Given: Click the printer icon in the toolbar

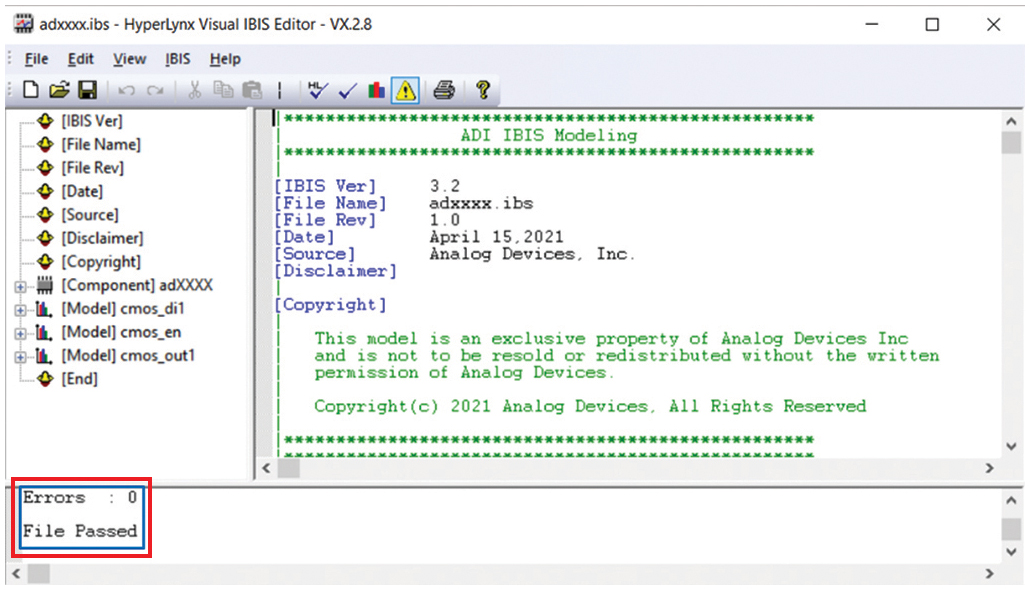Looking at the screenshot, I should [x=444, y=91].
